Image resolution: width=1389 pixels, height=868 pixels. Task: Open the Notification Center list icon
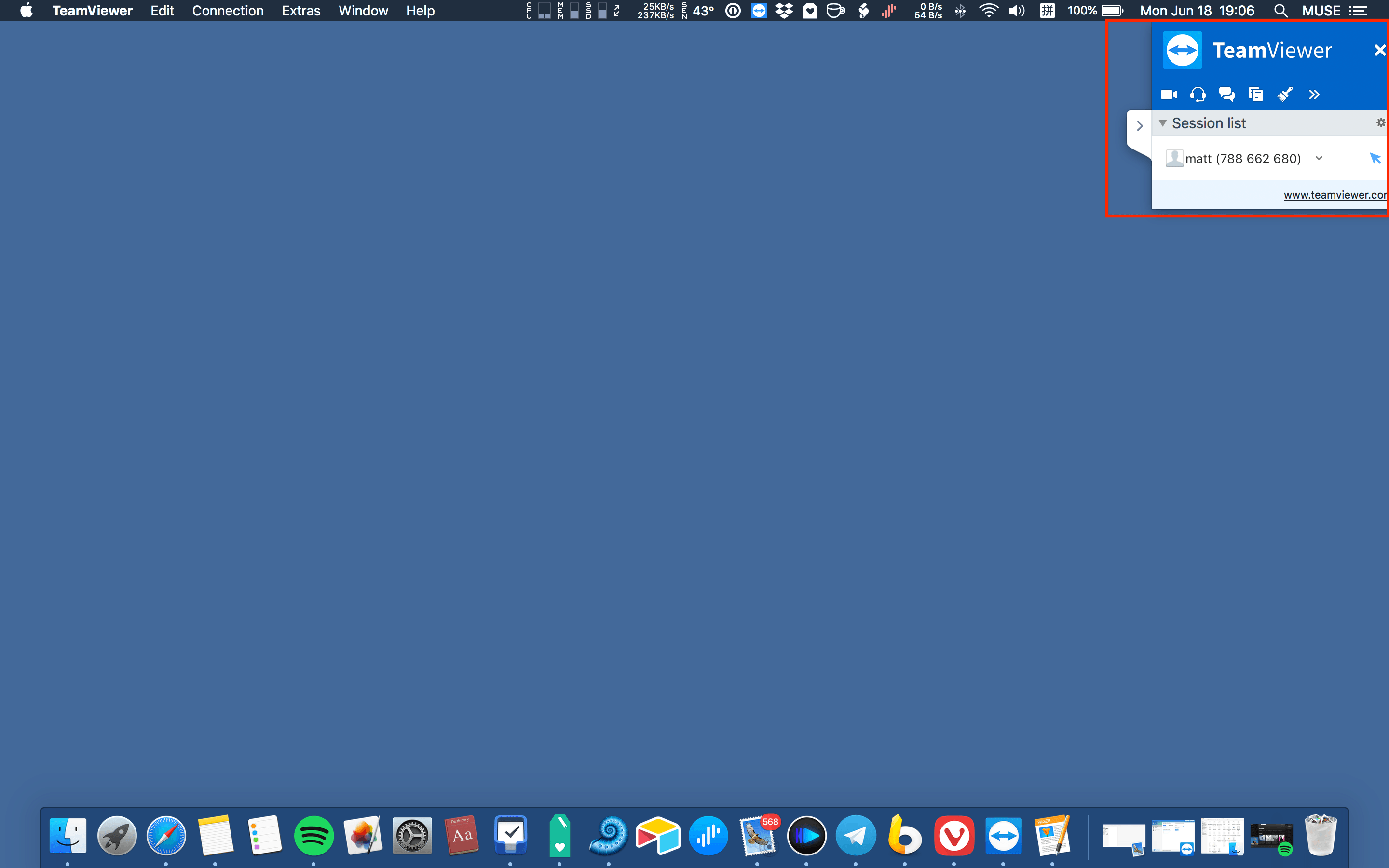pos(1358,10)
